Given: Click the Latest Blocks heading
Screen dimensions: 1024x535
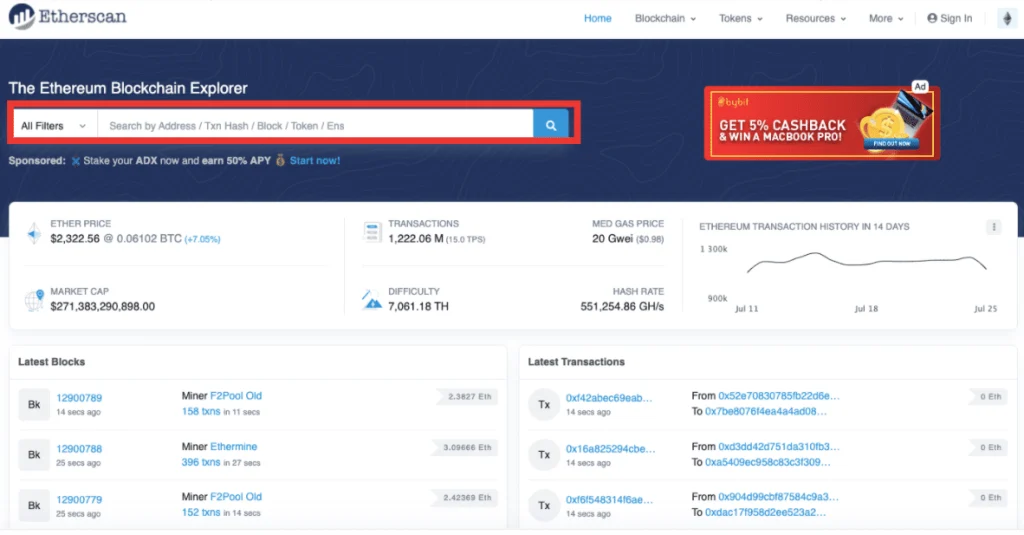Looking at the screenshot, I should pyautogui.click(x=52, y=362).
